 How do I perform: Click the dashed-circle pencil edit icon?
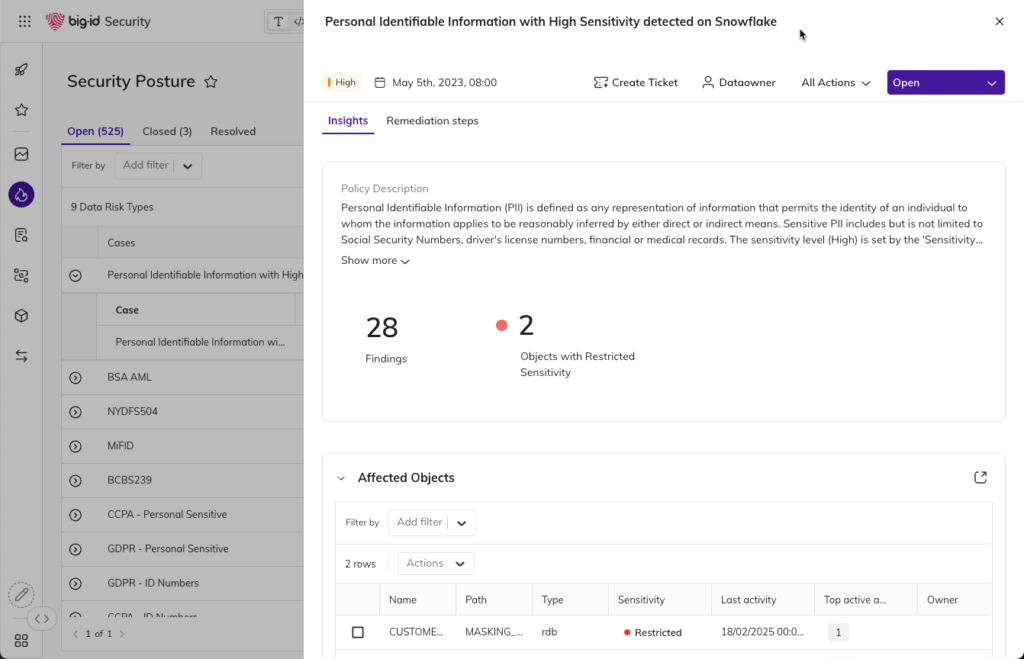[x=22, y=595]
